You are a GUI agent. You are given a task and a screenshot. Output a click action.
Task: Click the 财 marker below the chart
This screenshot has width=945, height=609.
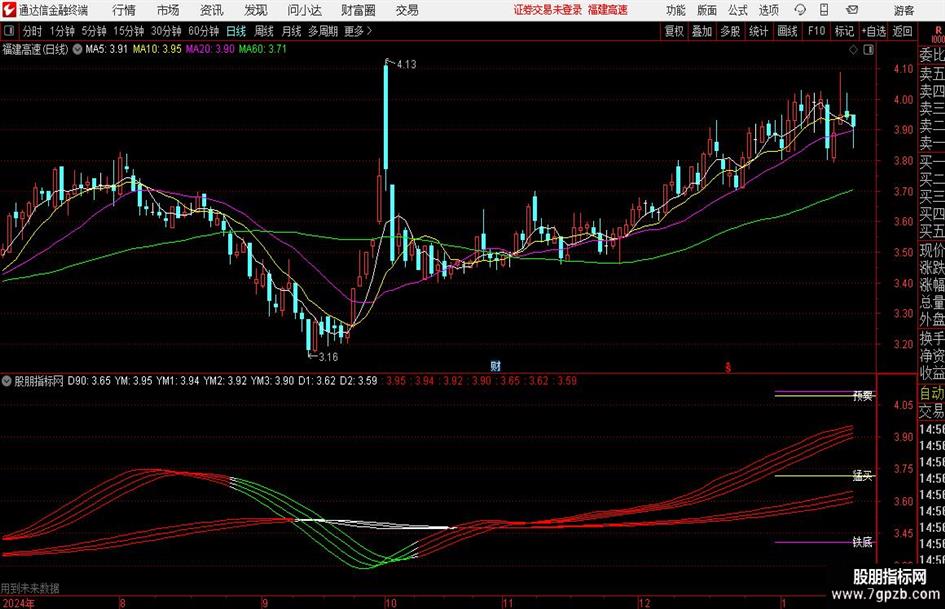tap(495, 365)
